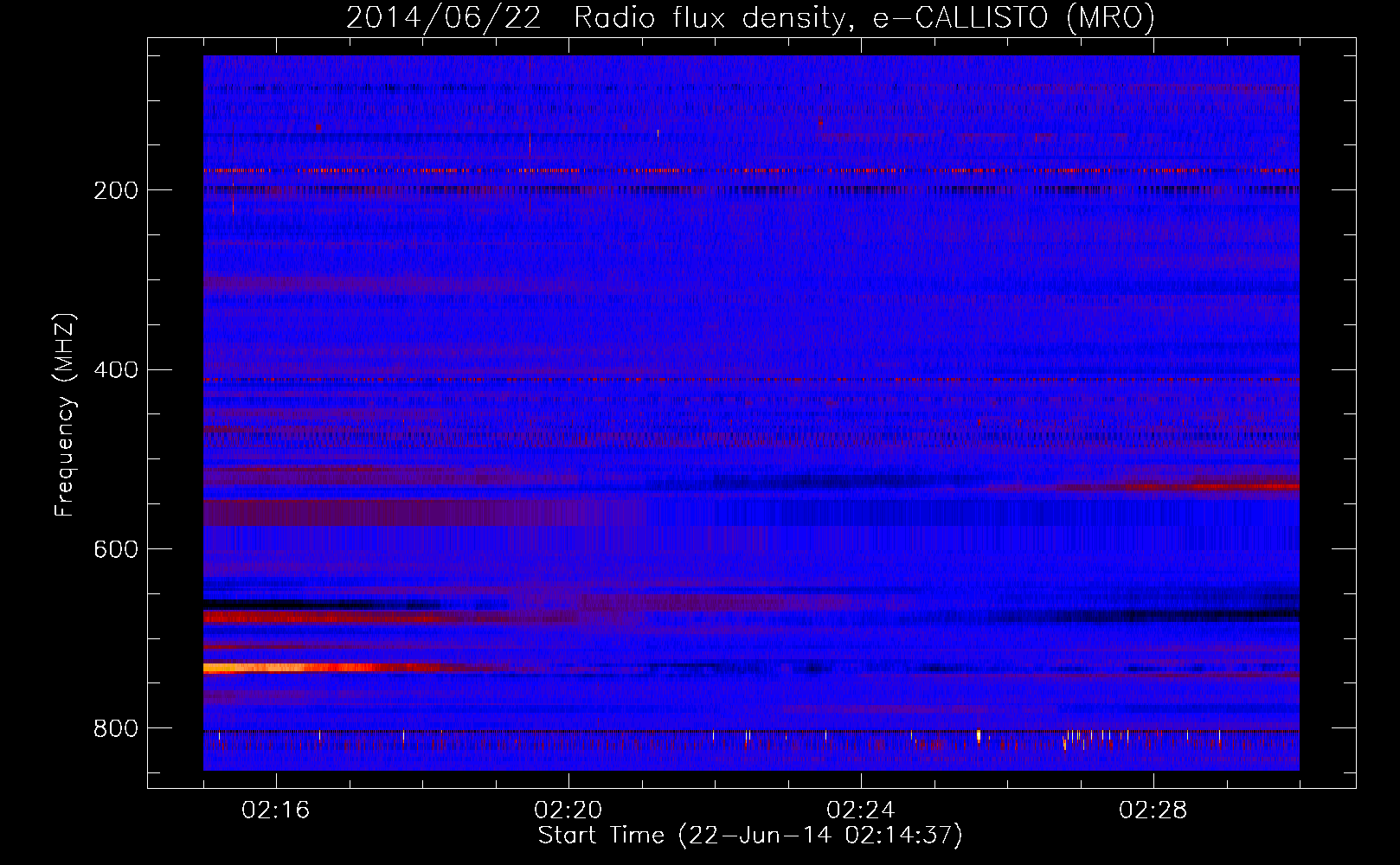Select the 800 frequency tick label
Viewport: 1400px width, 865px height.
[x=116, y=728]
